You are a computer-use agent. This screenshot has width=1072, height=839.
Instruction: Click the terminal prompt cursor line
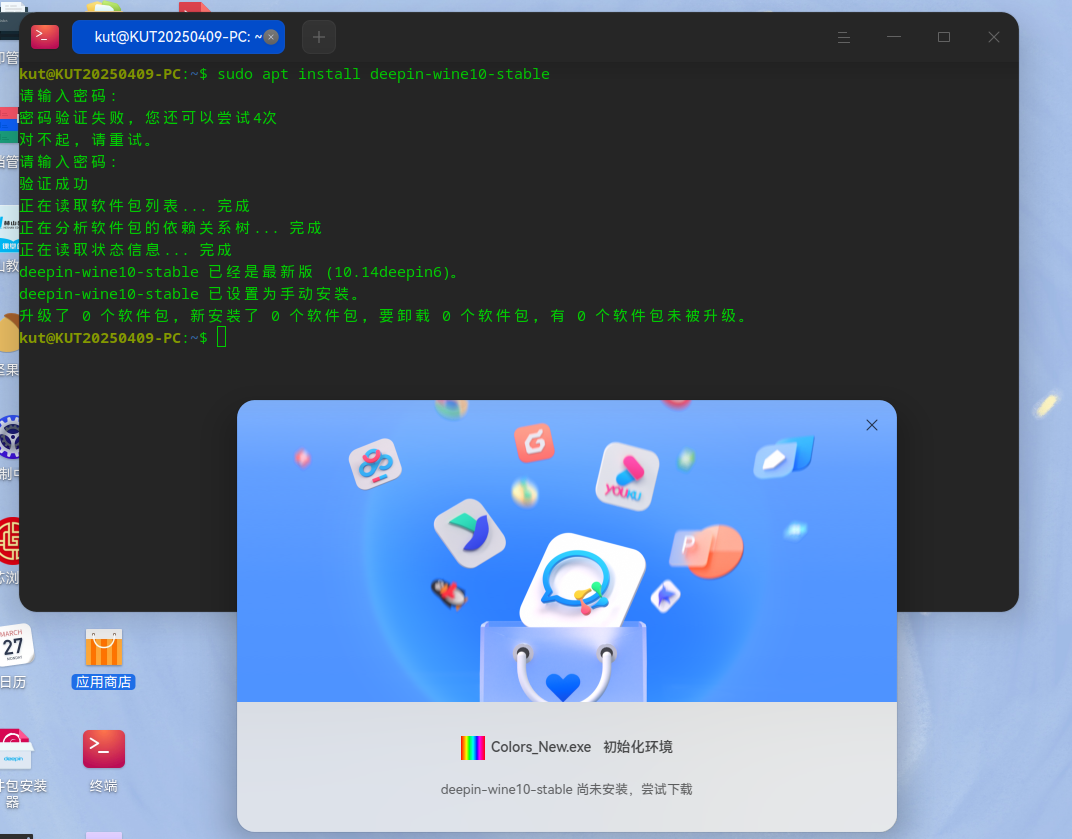click(x=123, y=338)
